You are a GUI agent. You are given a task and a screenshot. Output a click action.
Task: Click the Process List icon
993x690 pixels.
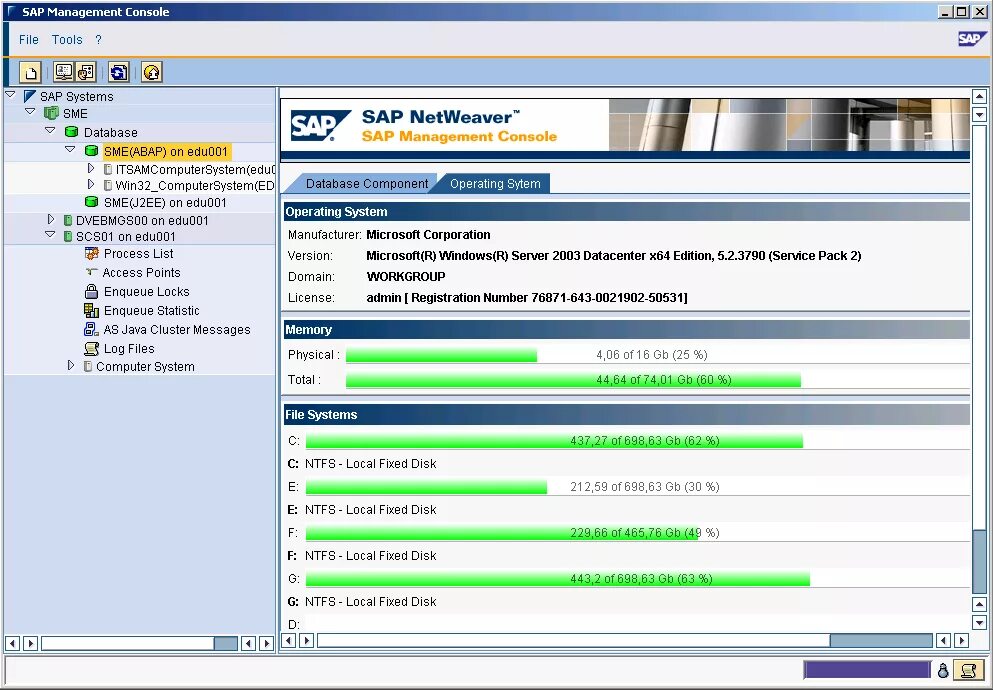(92, 253)
